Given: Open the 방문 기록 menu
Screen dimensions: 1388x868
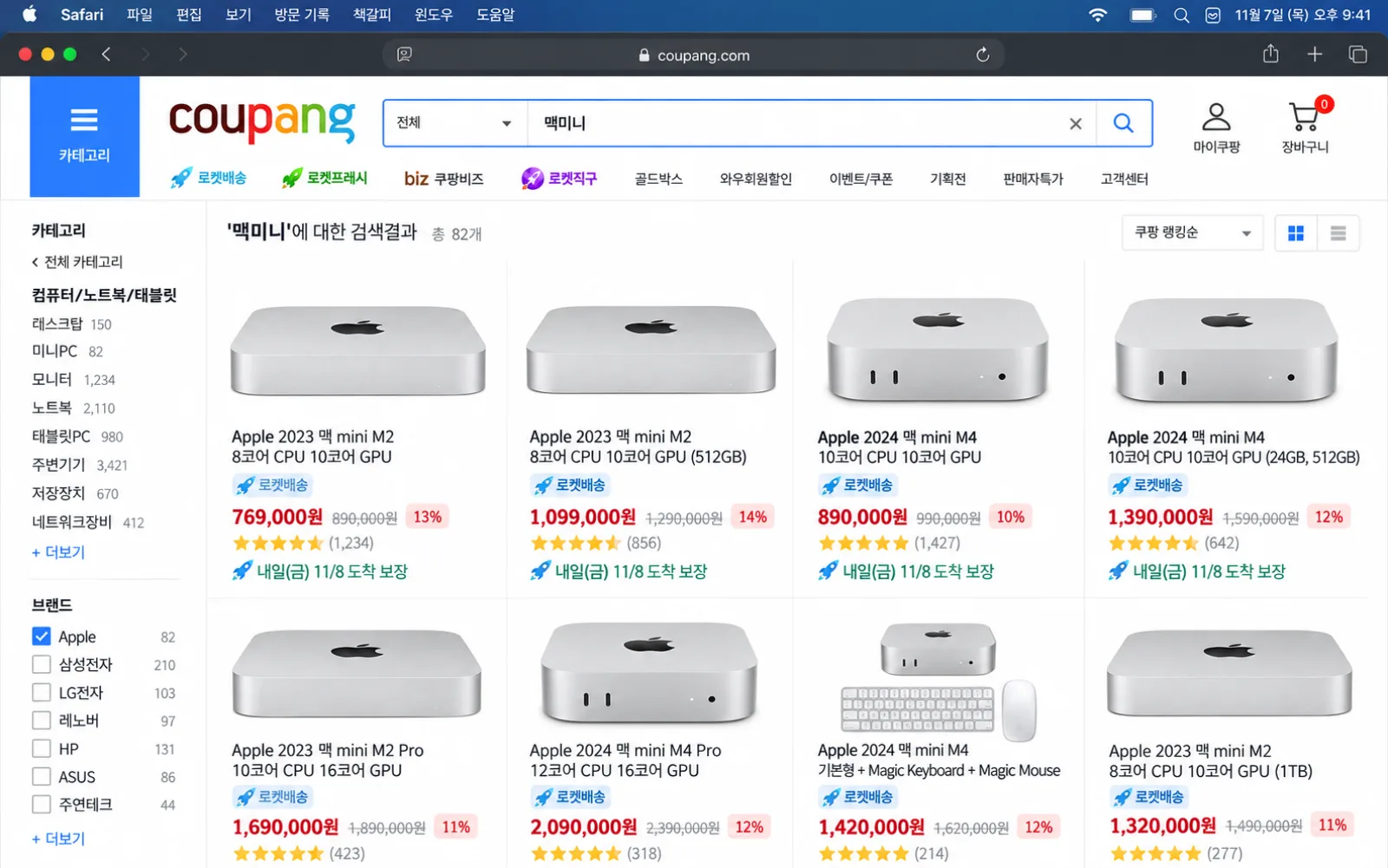Looking at the screenshot, I should 302,15.
